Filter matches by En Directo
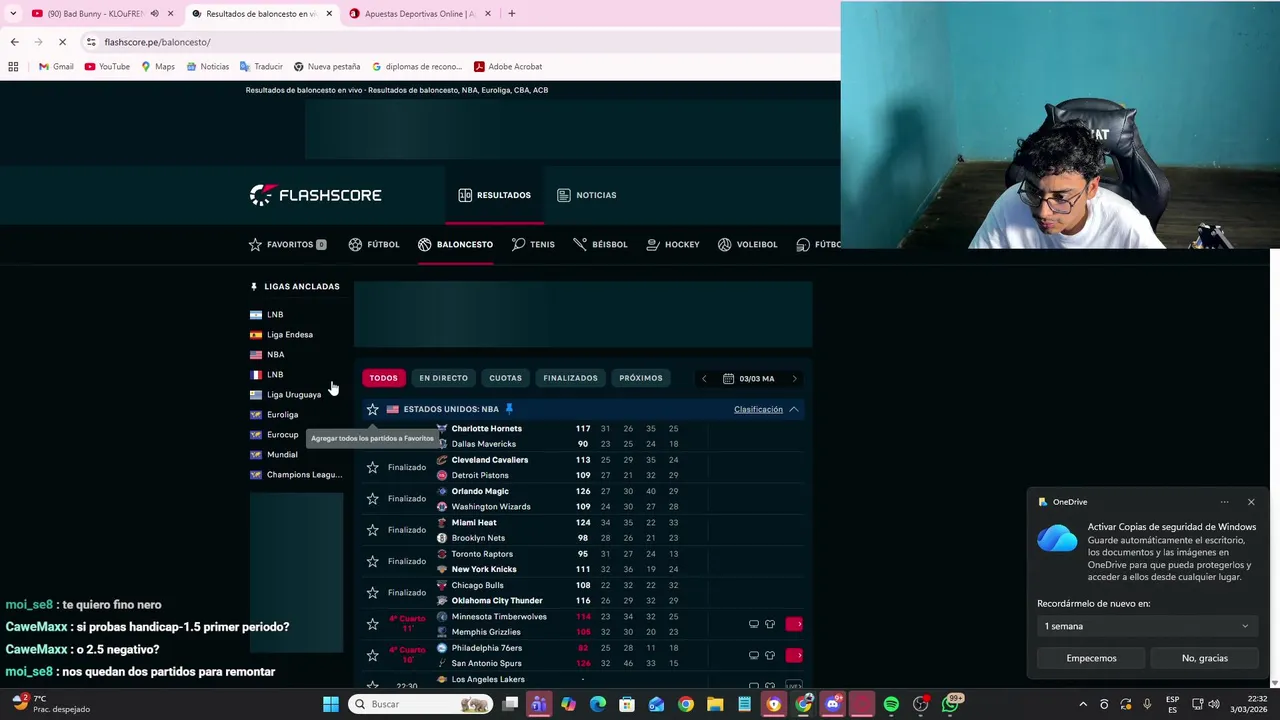Image resolution: width=1280 pixels, height=720 pixels. pos(443,378)
